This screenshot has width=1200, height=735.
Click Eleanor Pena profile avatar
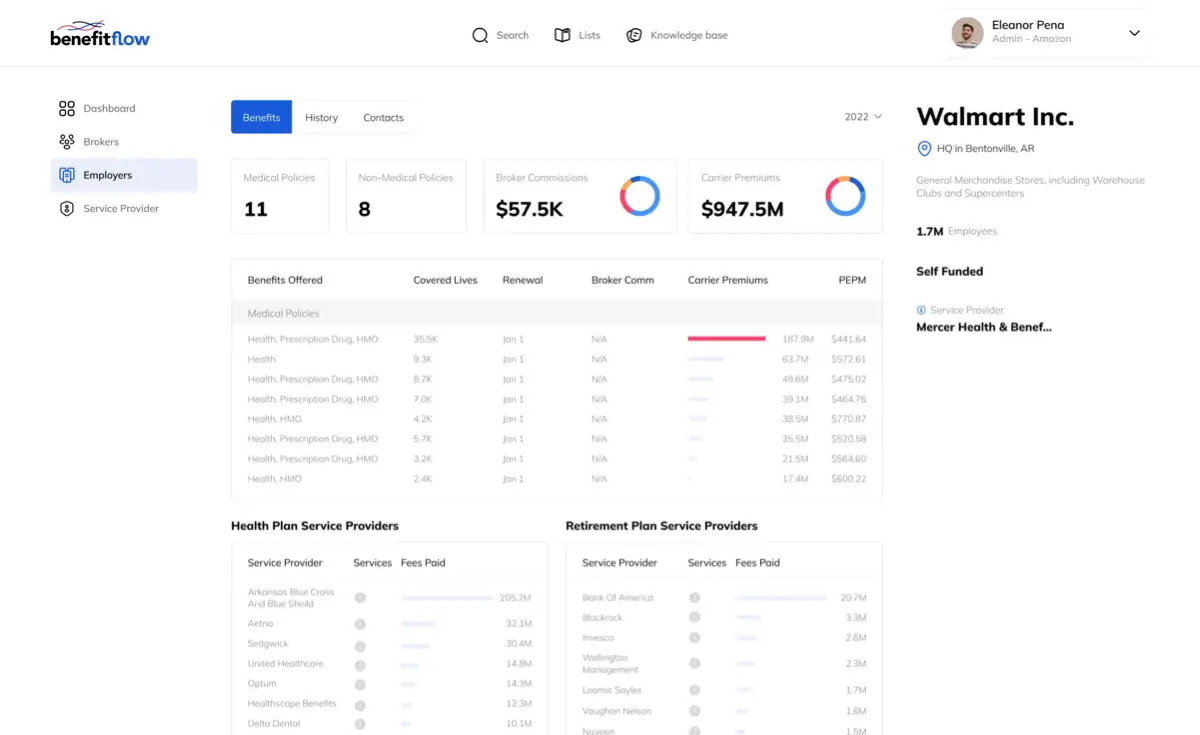click(x=967, y=33)
